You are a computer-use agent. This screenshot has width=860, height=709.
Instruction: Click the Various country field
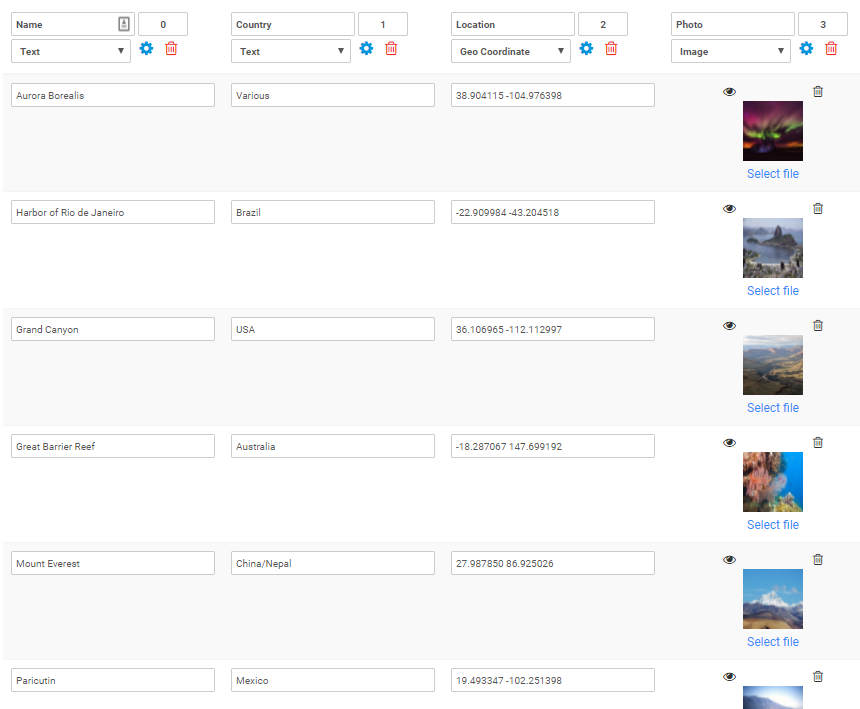pyautogui.click(x=332, y=95)
